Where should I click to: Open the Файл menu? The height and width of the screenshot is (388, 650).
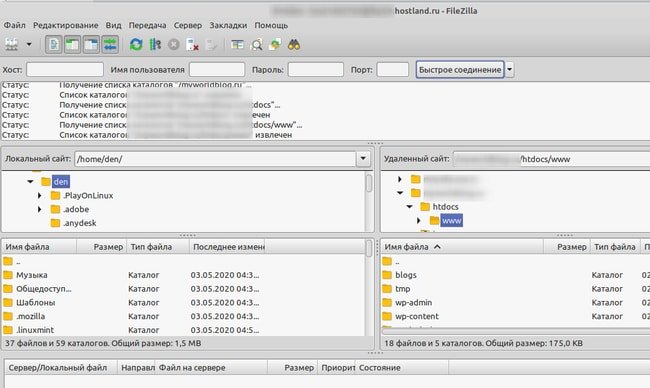(x=15, y=25)
